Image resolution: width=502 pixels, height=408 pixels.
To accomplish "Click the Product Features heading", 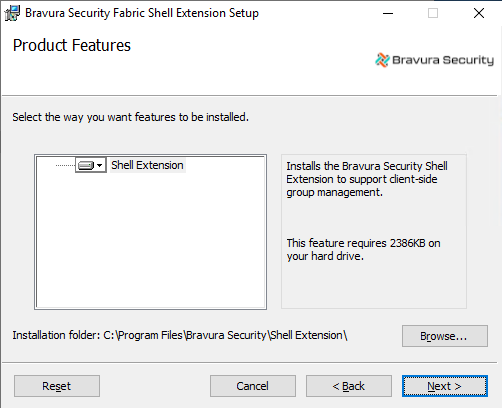I will click(x=72, y=45).
